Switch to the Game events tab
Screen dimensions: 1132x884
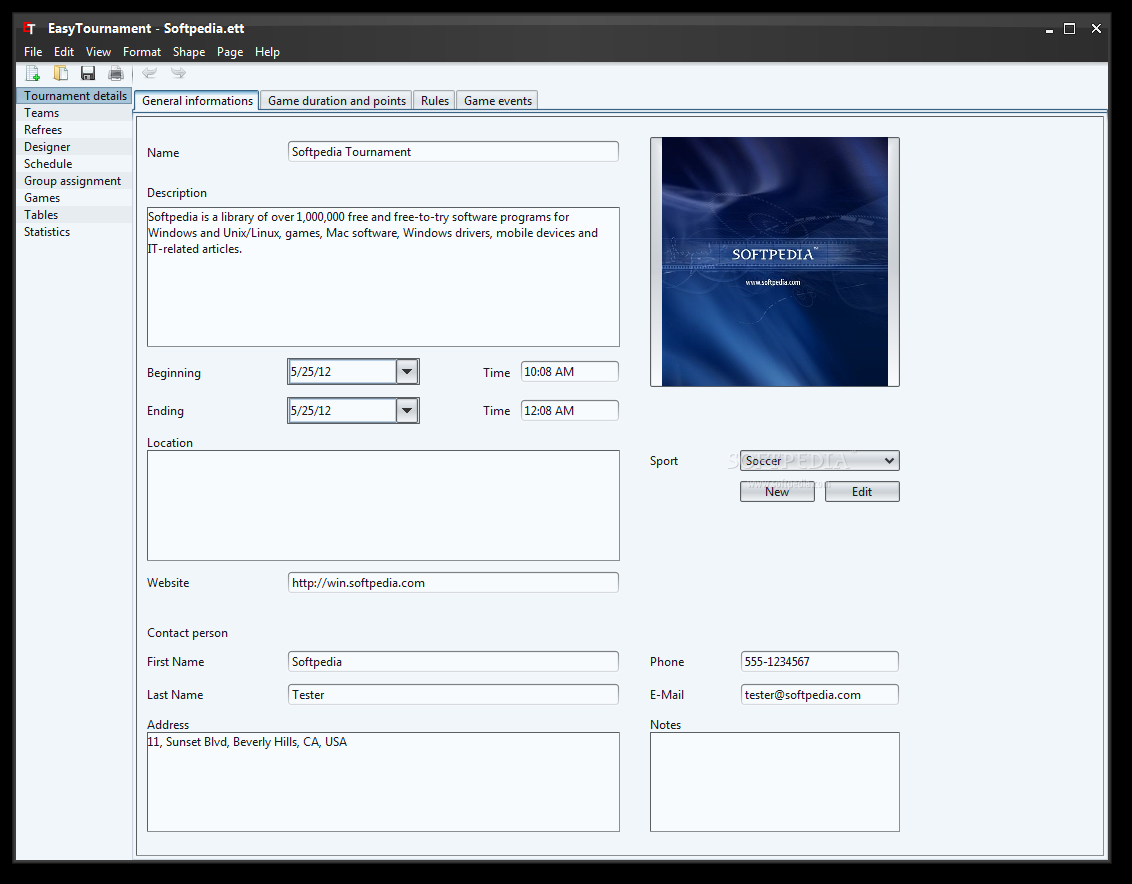click(497, 100)
